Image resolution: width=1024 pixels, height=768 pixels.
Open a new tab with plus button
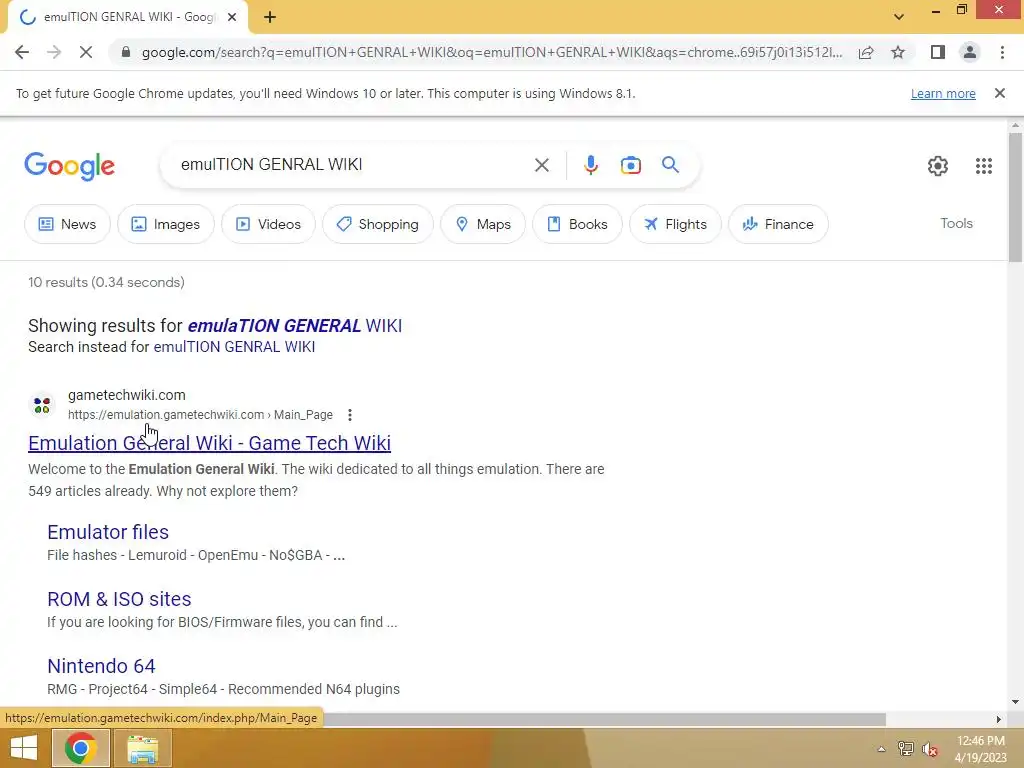pos(270,18)
